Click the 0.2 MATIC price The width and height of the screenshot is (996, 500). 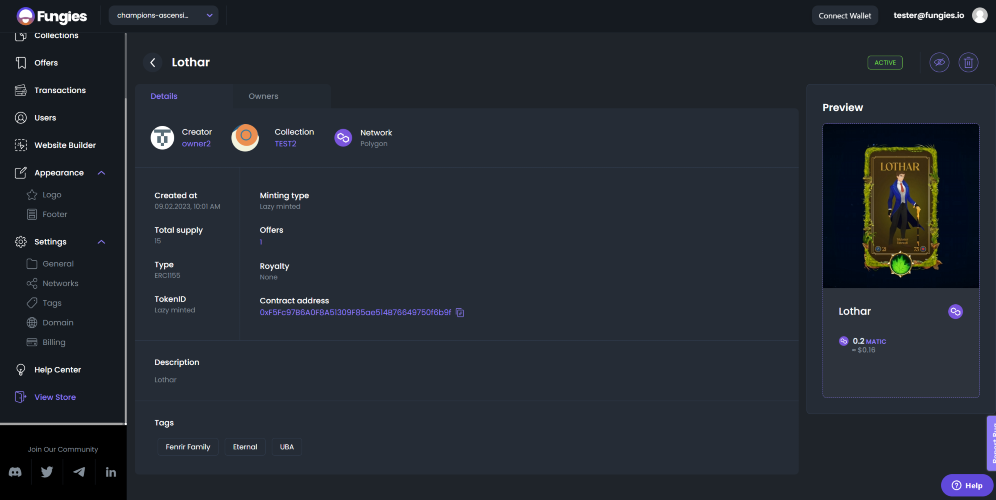pyautogui.click(x=869, y=341)
